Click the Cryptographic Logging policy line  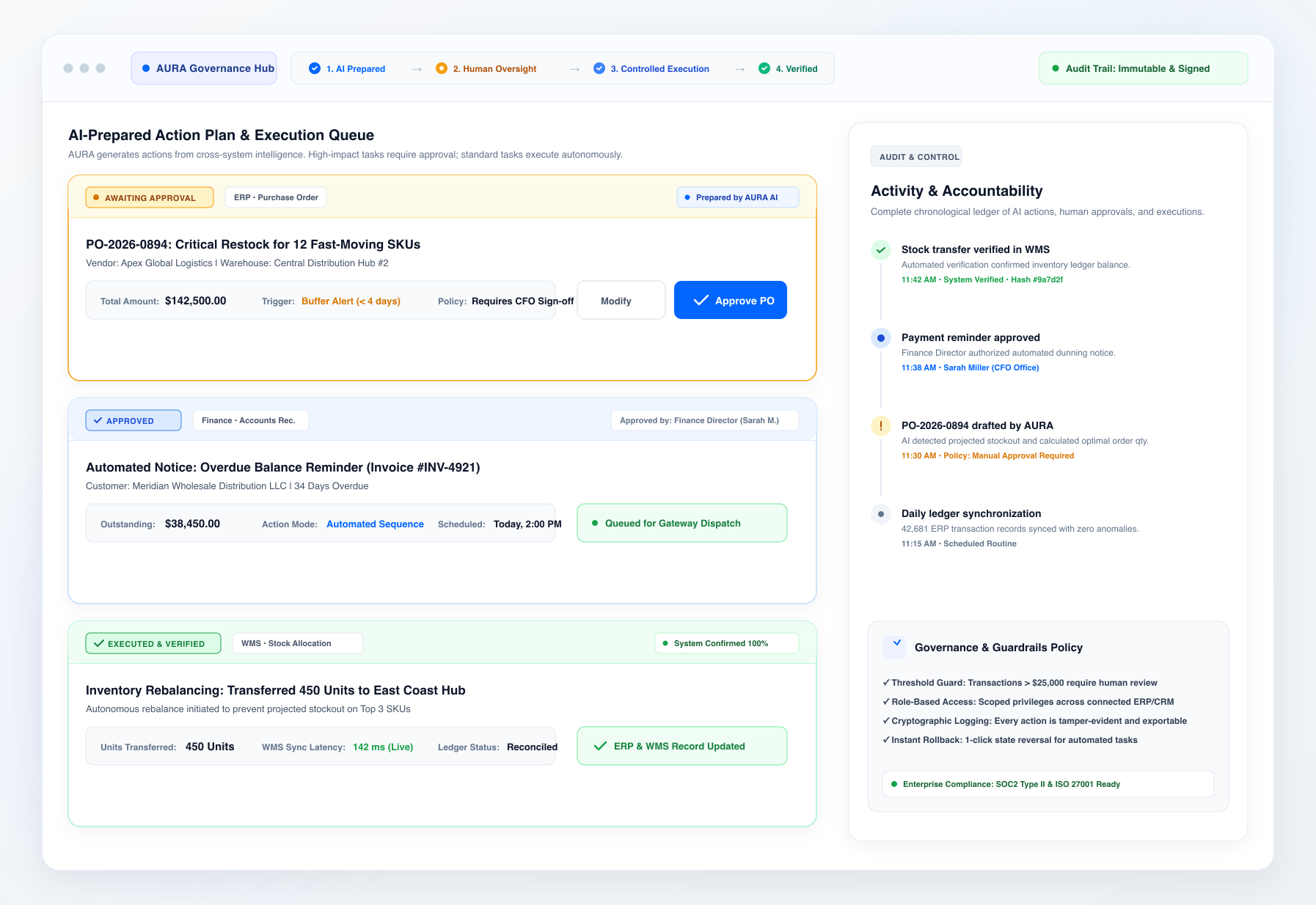coord(1034,721)
